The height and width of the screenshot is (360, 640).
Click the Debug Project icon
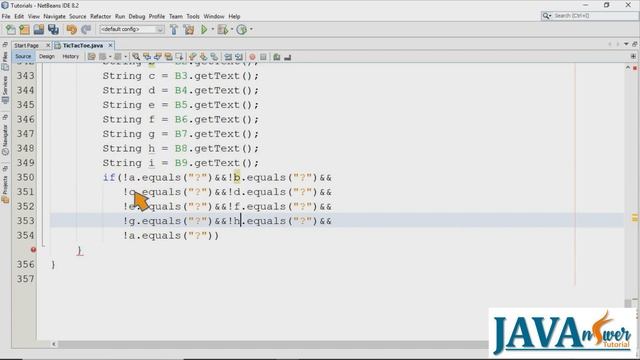tap(222, 29)
